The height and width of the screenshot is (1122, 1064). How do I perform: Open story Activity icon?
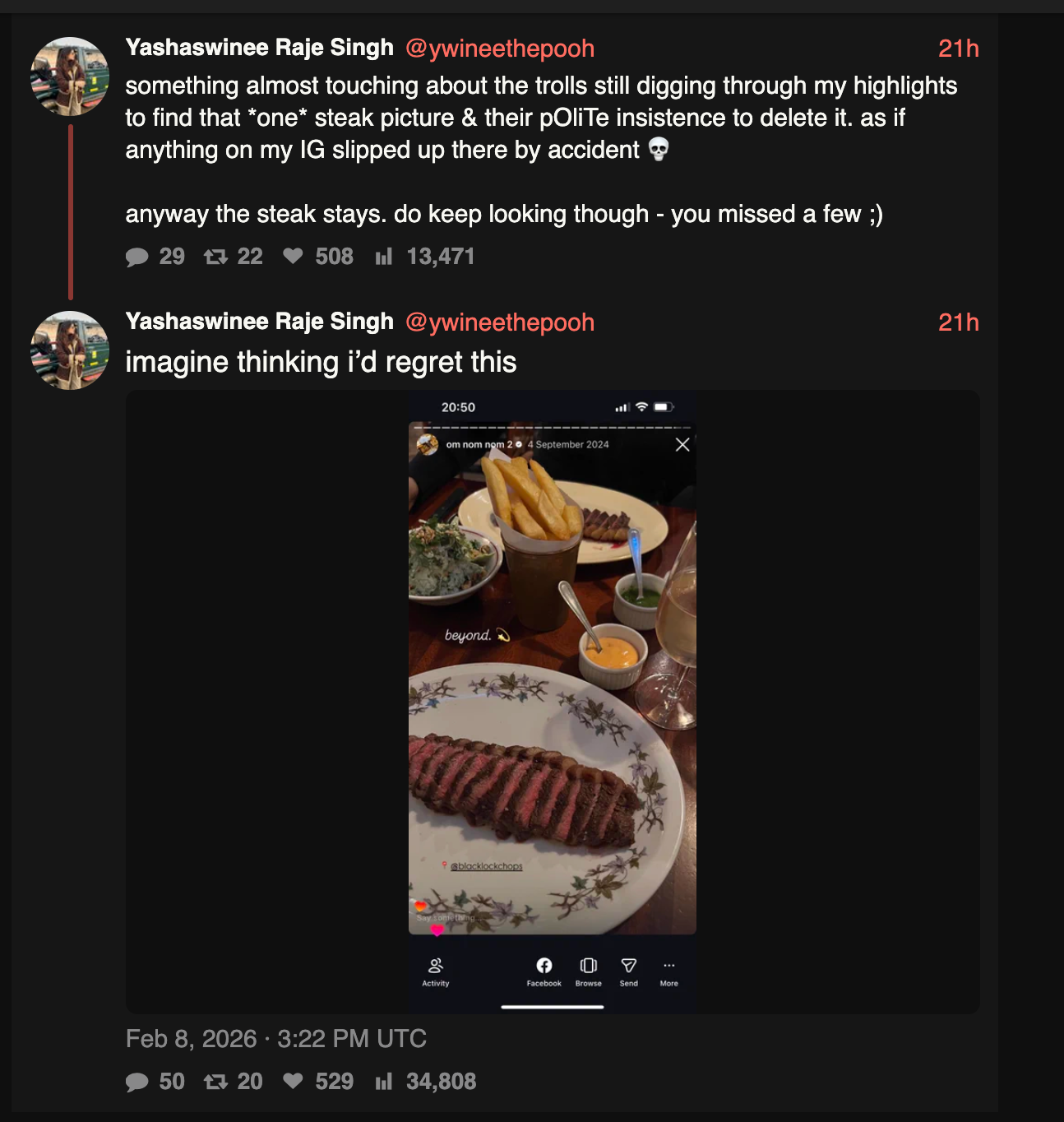(x=436, y=966)
